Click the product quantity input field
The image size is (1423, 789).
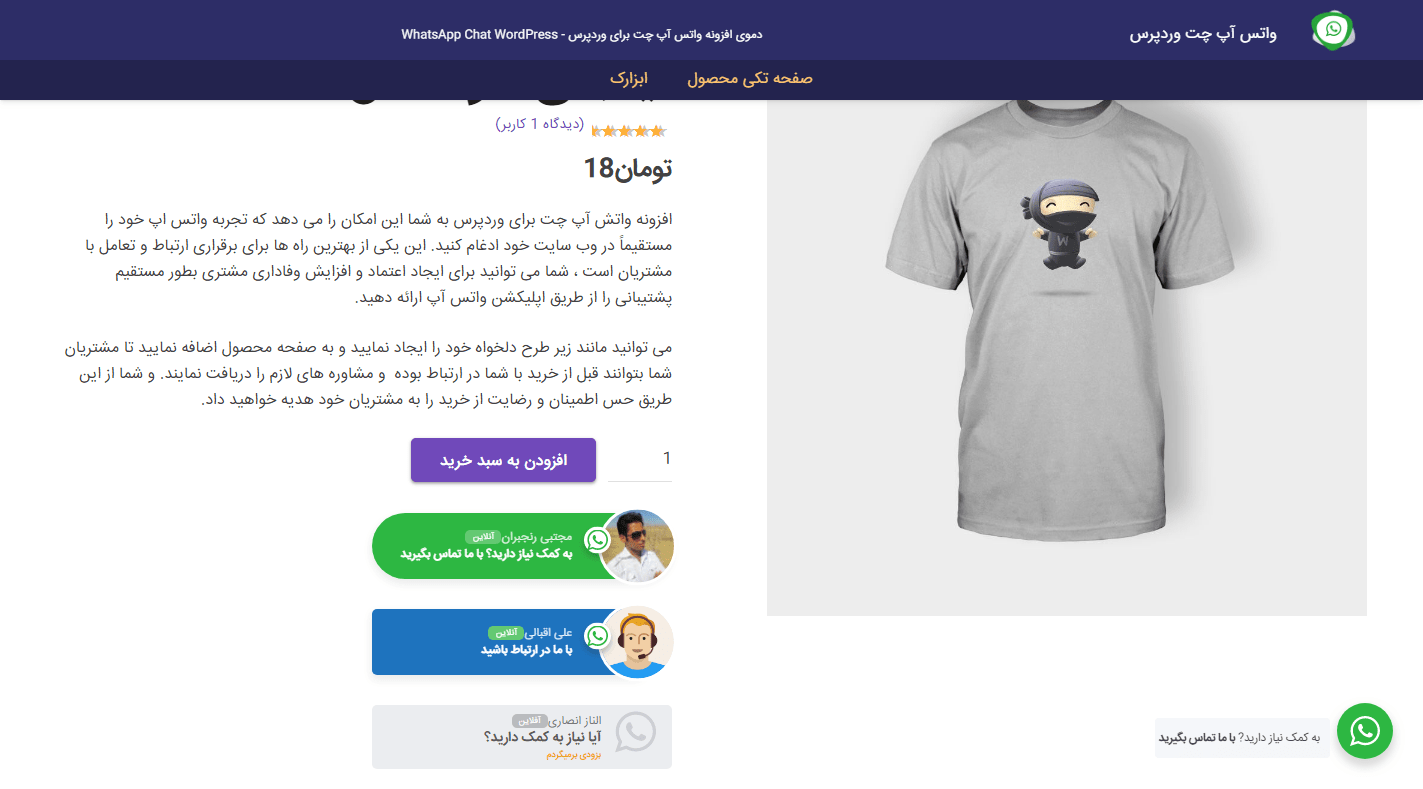pyautogui.click(x=640, y=459)
